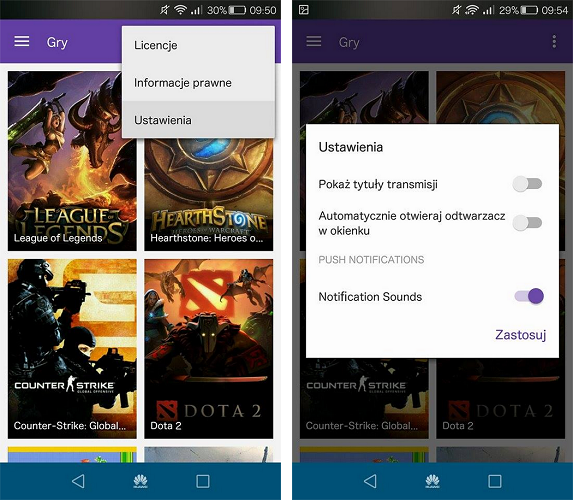Tap Android back button on right phone
This screenshot has height=500, width=573.
point(370,481)
